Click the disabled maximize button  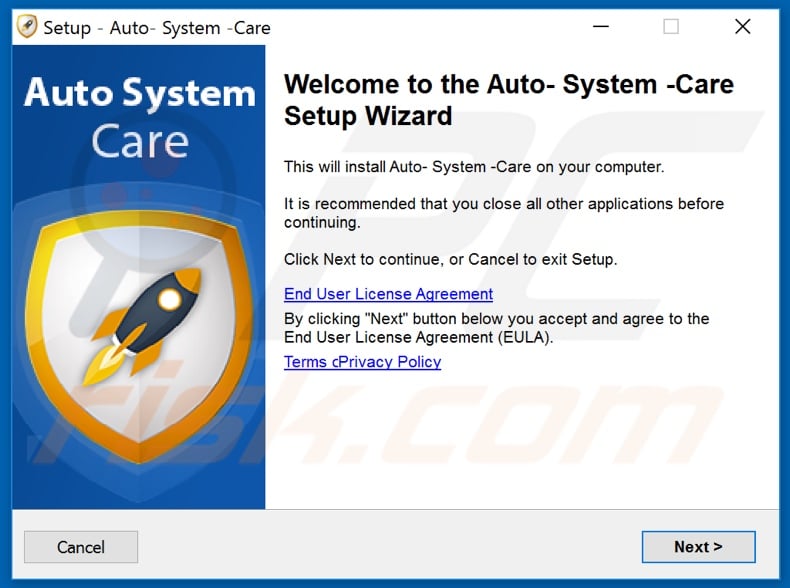click(x=671, y=26)
